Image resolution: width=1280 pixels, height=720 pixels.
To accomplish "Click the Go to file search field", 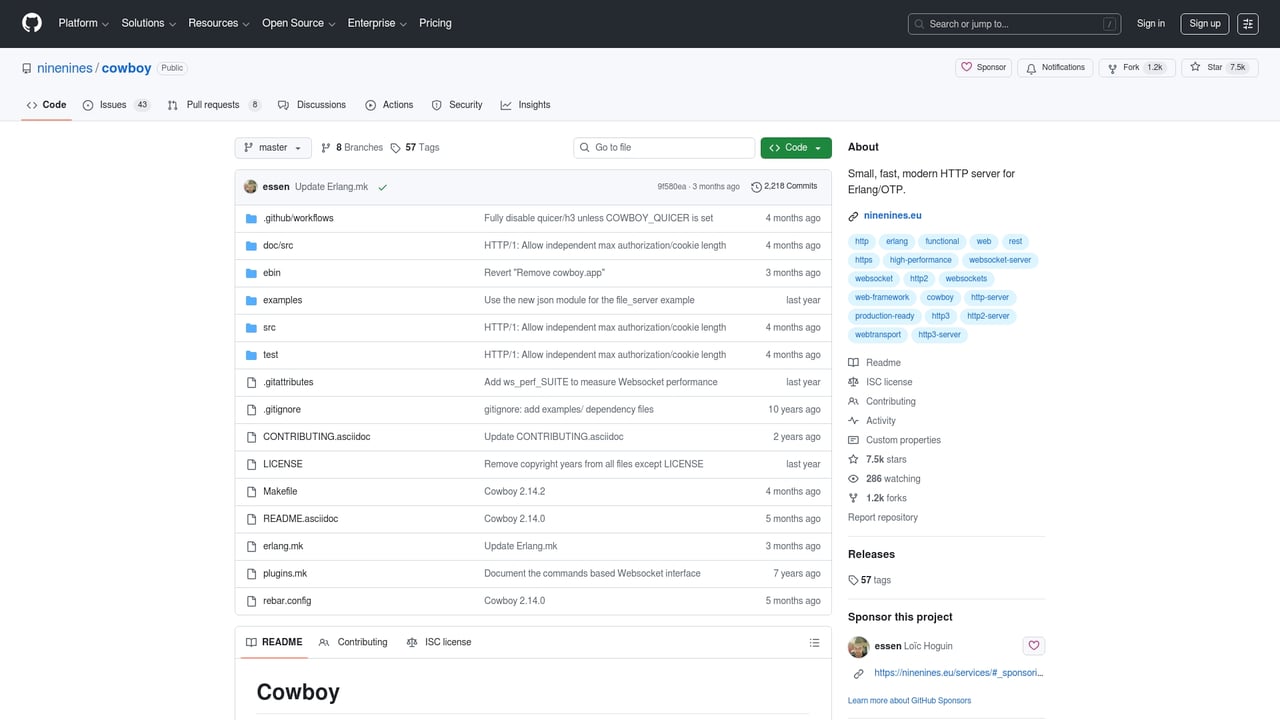I will (x=663, y=147).
